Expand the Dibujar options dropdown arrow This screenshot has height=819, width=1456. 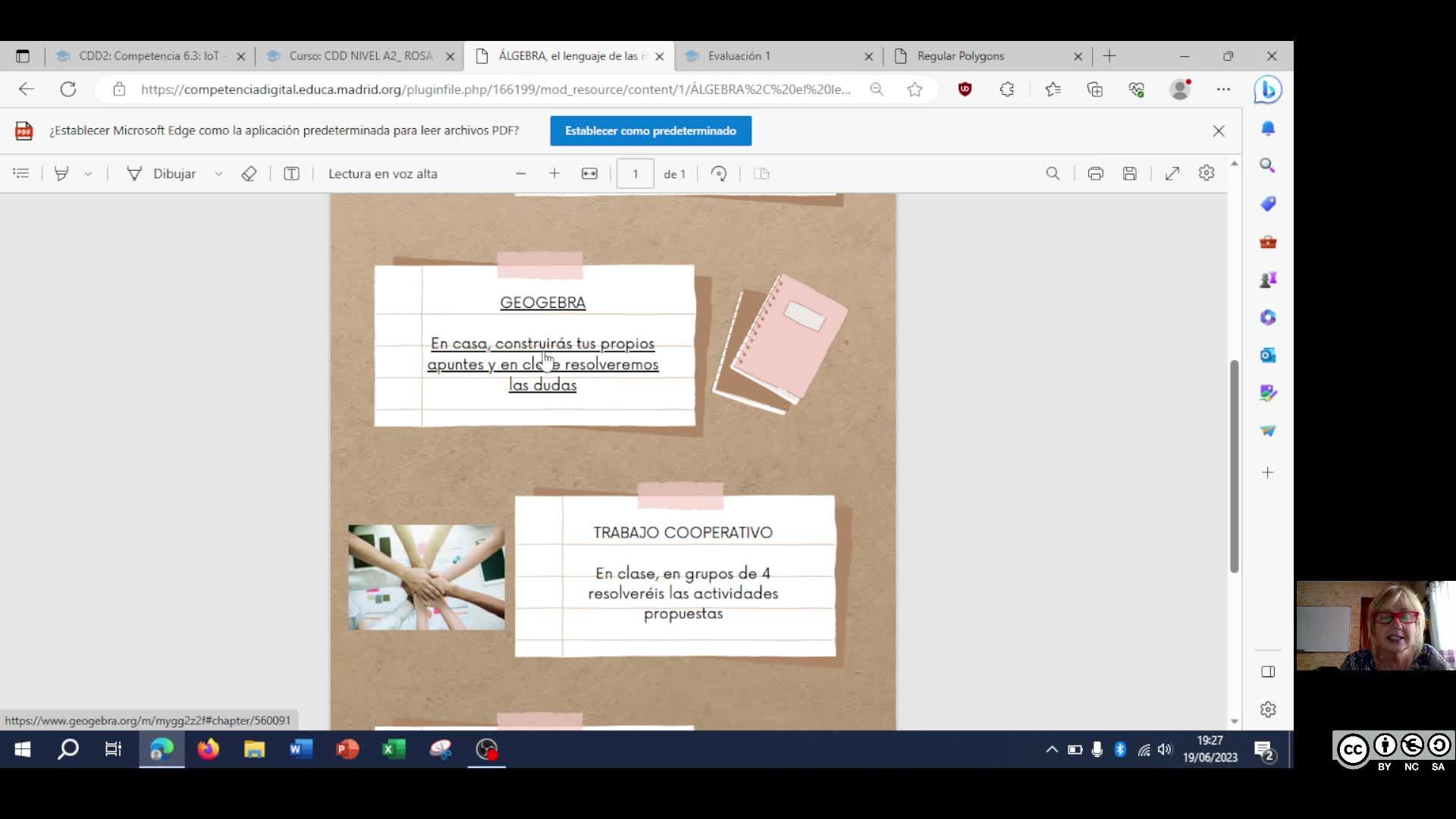(218, 174)
